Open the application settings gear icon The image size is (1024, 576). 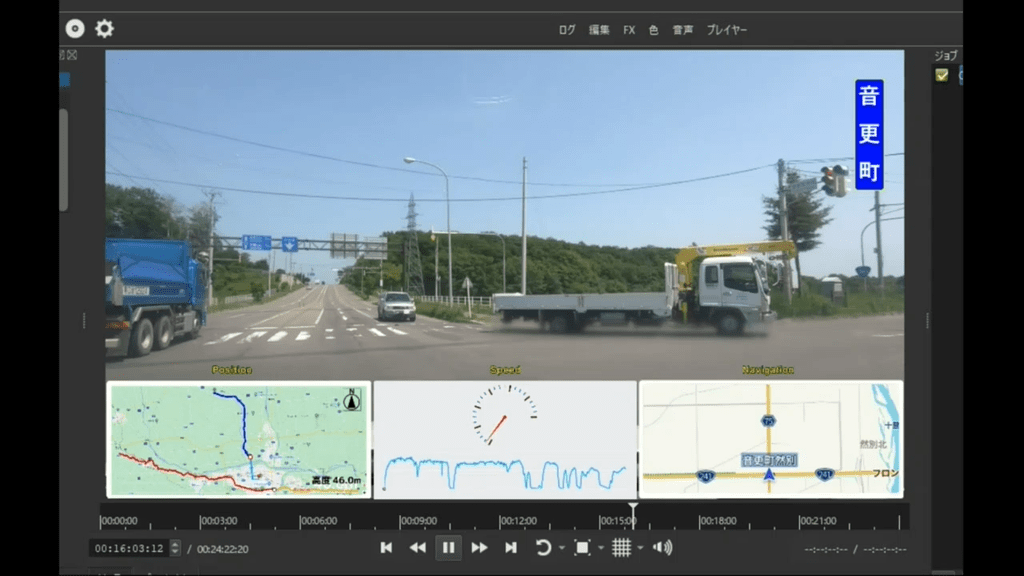104,28
